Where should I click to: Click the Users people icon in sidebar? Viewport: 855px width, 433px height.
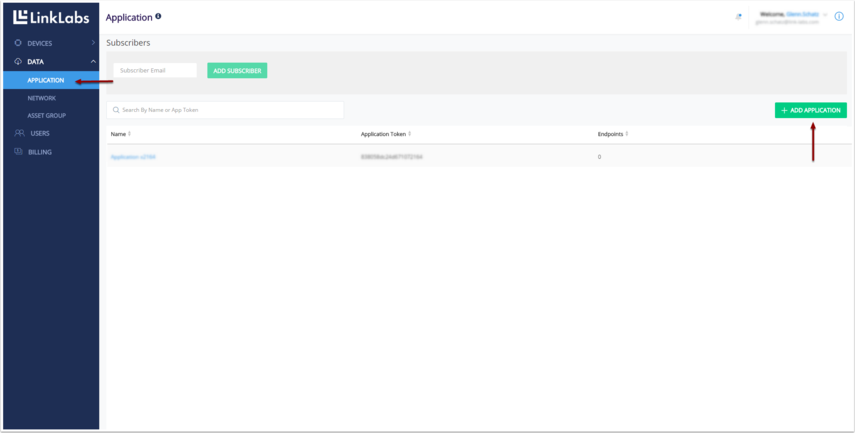point(19,133)
